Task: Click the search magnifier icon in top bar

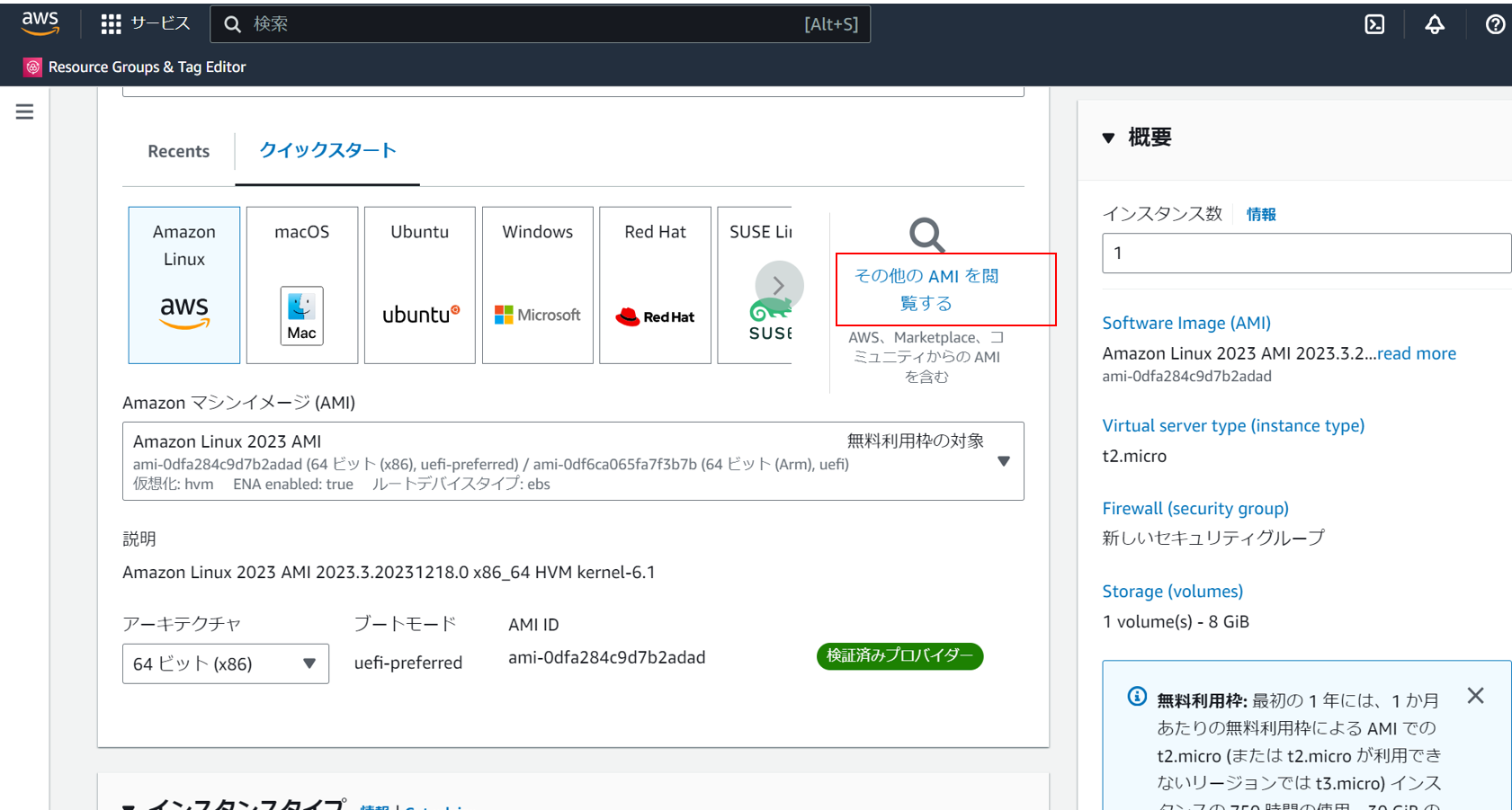Action: tap(233, 24)
